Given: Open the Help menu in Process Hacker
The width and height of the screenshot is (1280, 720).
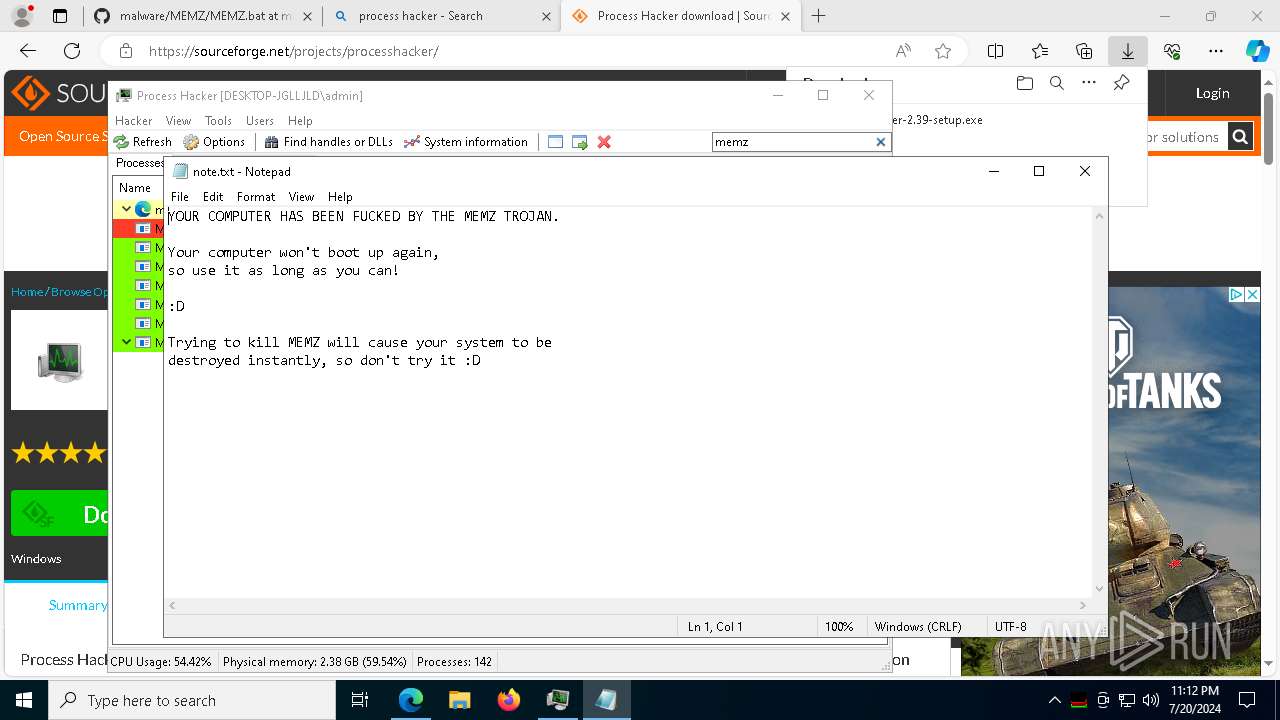Looking at the screenshot, I should point(300,120).
